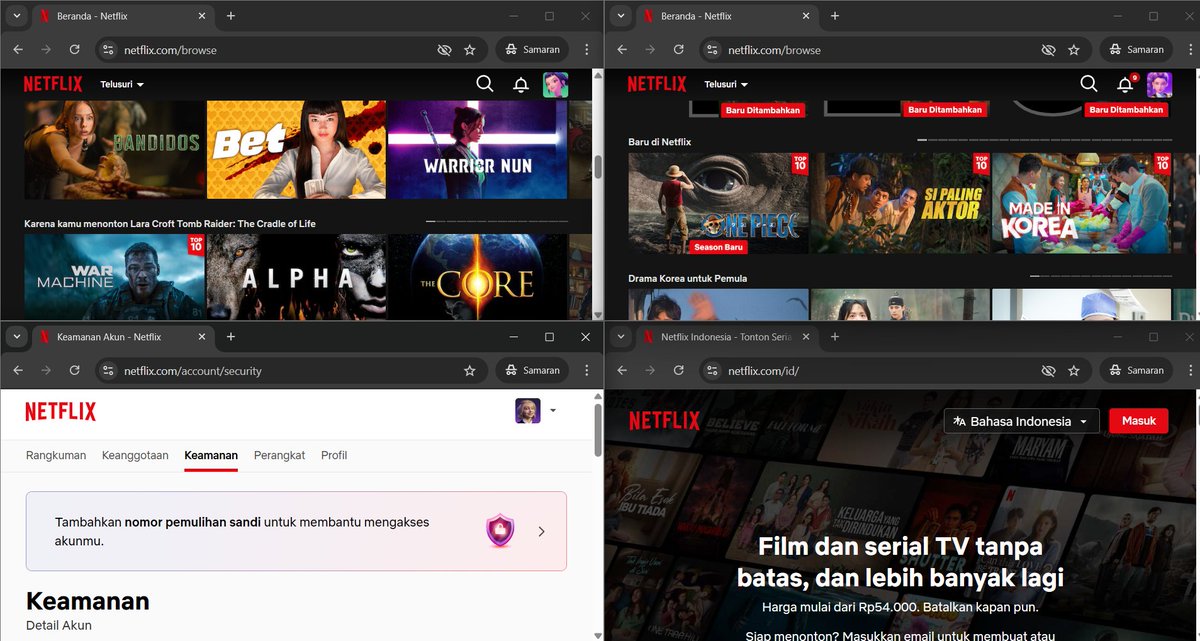Open Alpha title thumbnail
This screenshot has height=641, width=1200.
(x=296, y=277)
